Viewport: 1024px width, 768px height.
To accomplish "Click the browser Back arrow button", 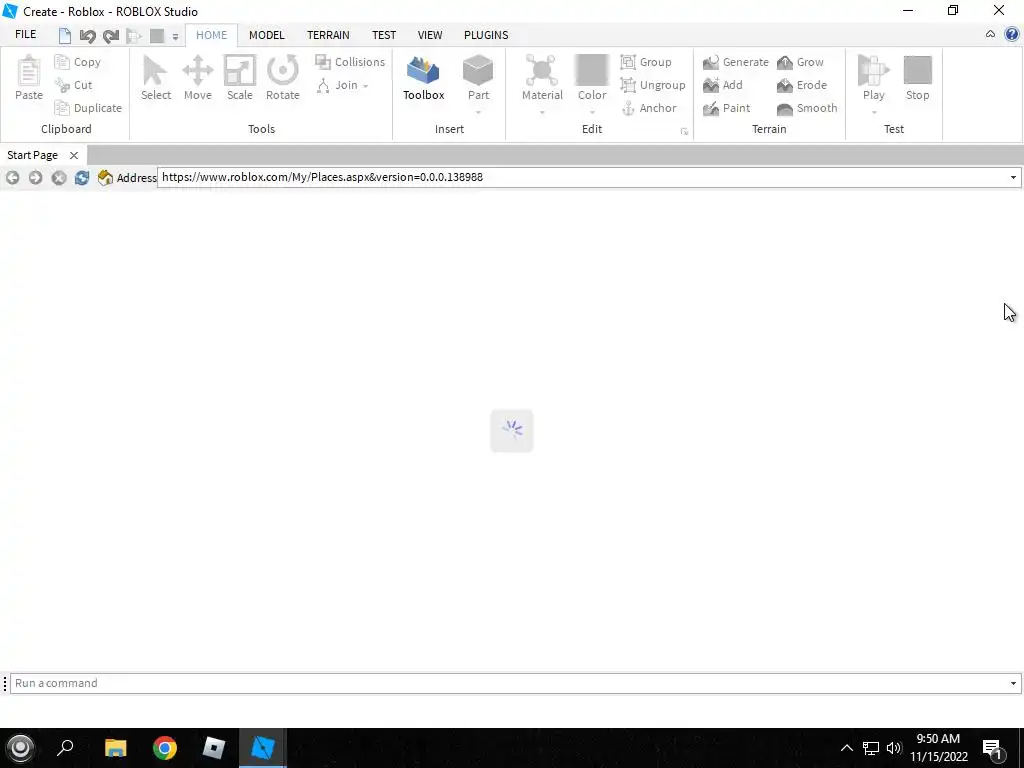I will click(x=12, y=178).
